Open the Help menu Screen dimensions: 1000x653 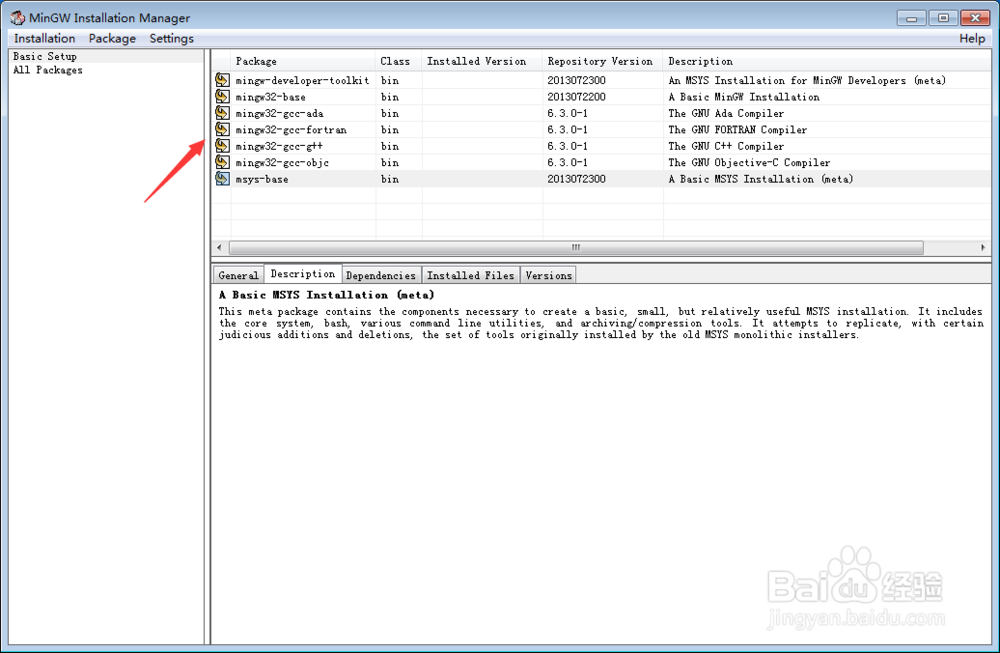pos(972,38)
